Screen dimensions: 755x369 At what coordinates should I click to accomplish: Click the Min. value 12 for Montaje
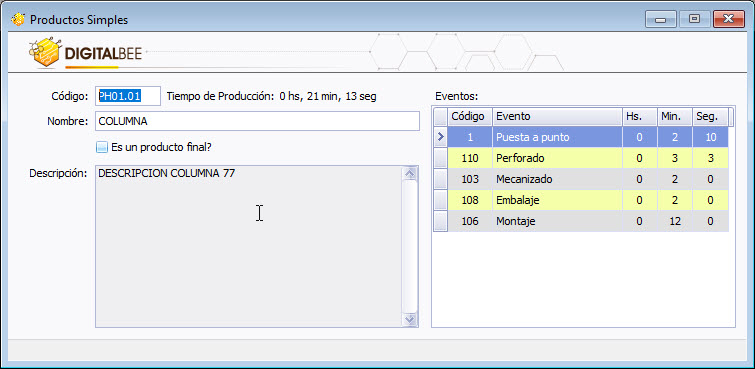[x=675, y=222]
